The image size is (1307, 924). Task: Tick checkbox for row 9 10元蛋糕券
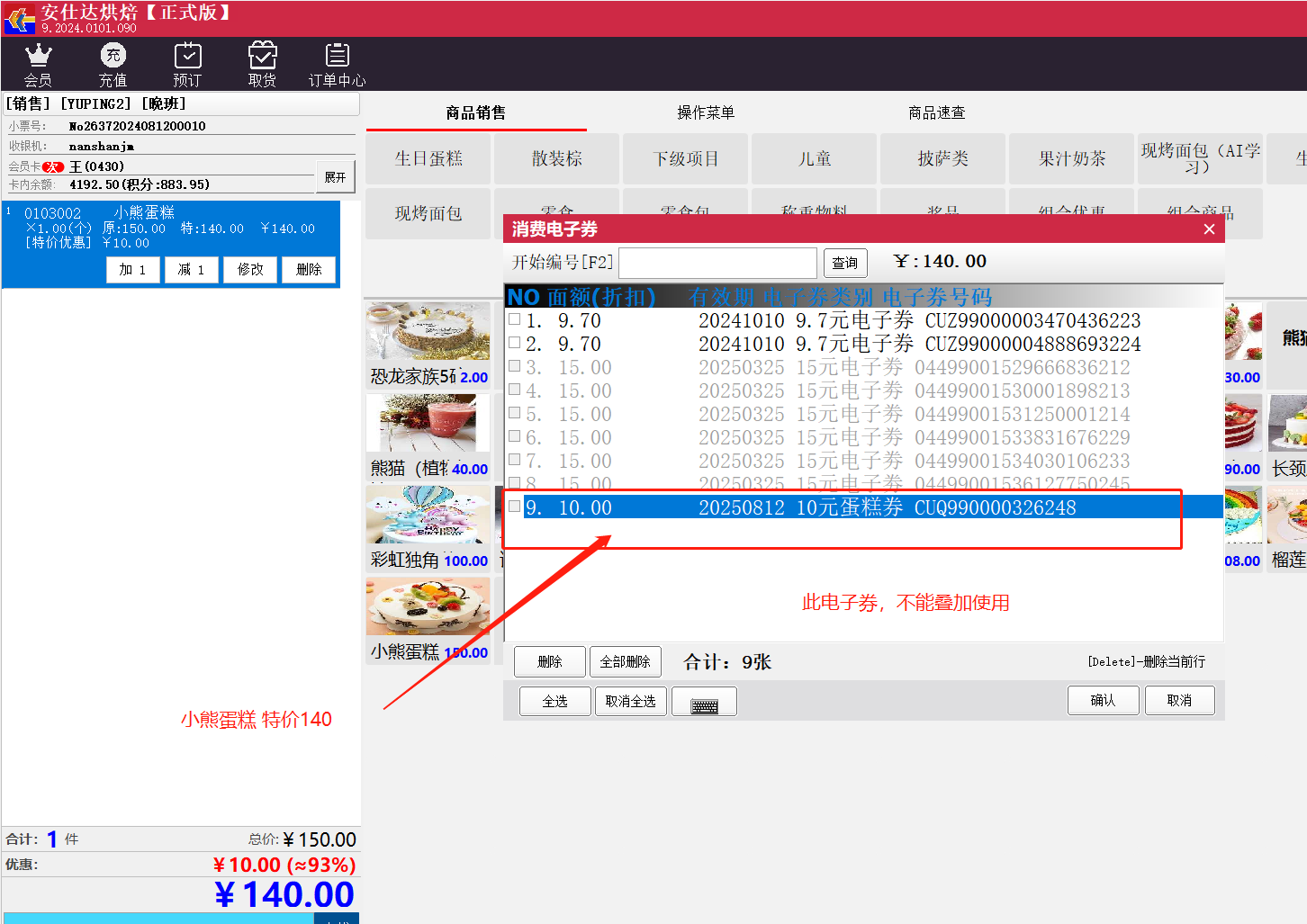click(514, 507)
